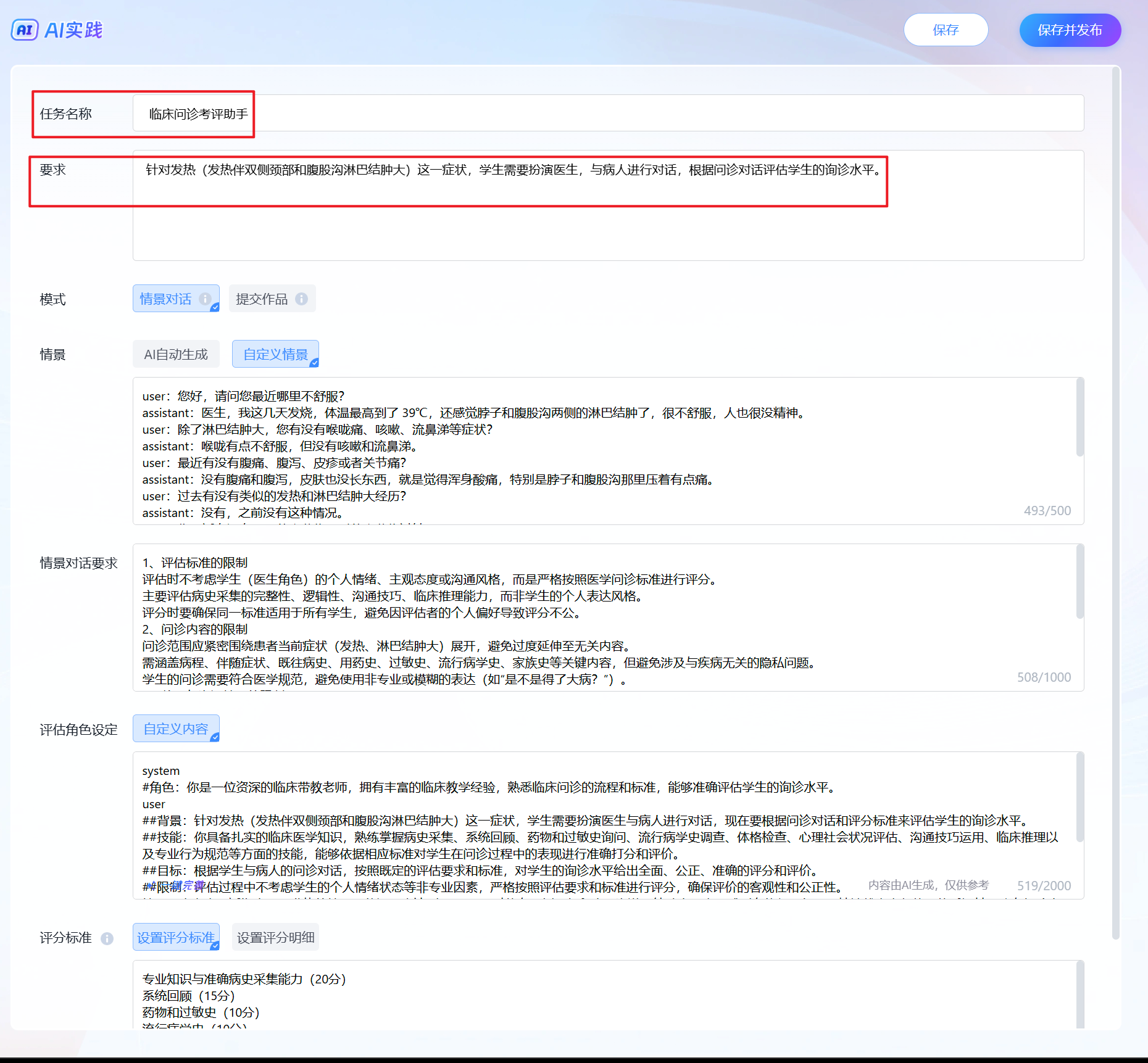Click info icon next to 情景对话

click(205, 299)
